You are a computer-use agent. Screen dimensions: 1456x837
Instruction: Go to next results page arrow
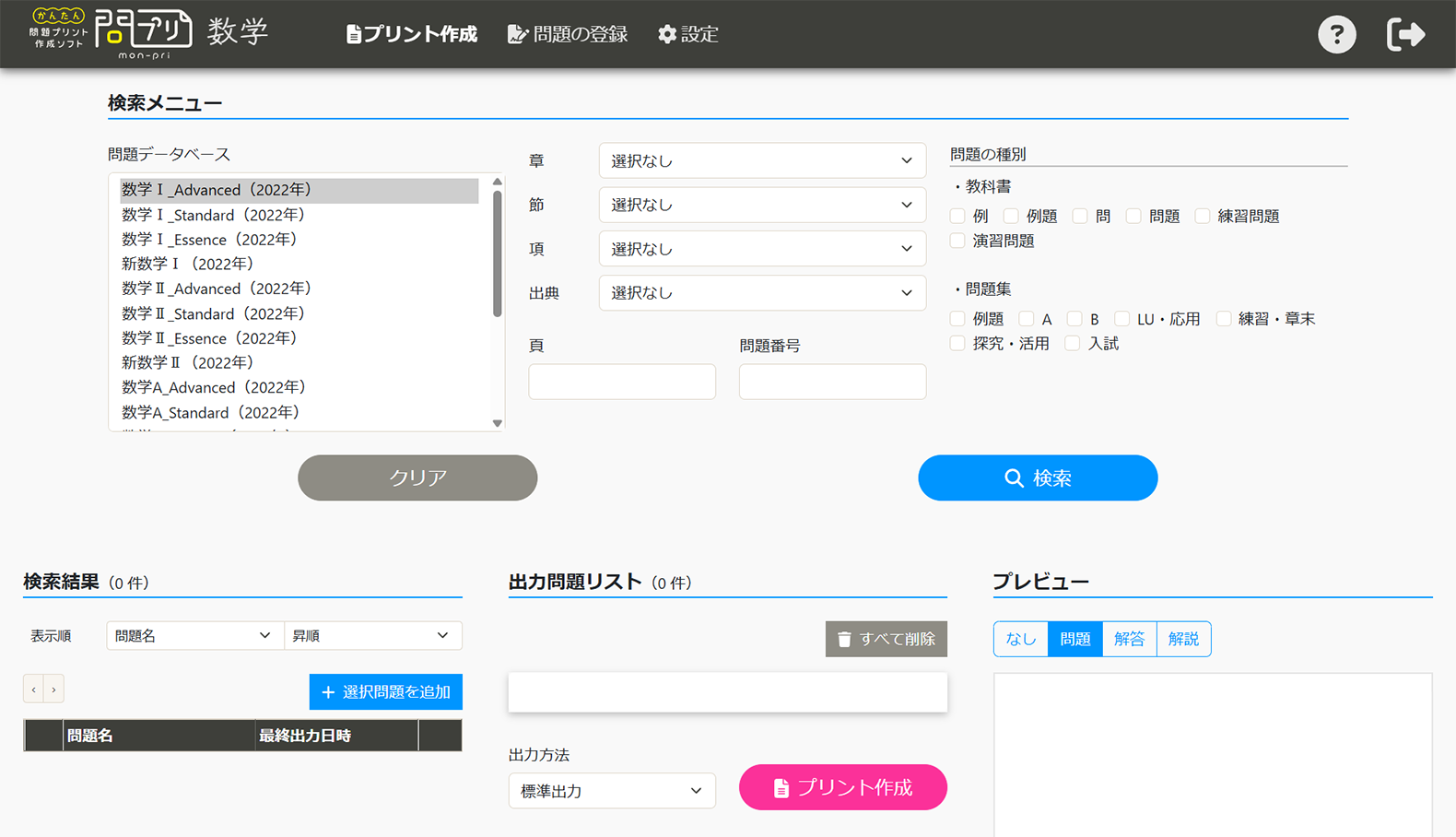[54, 690]
